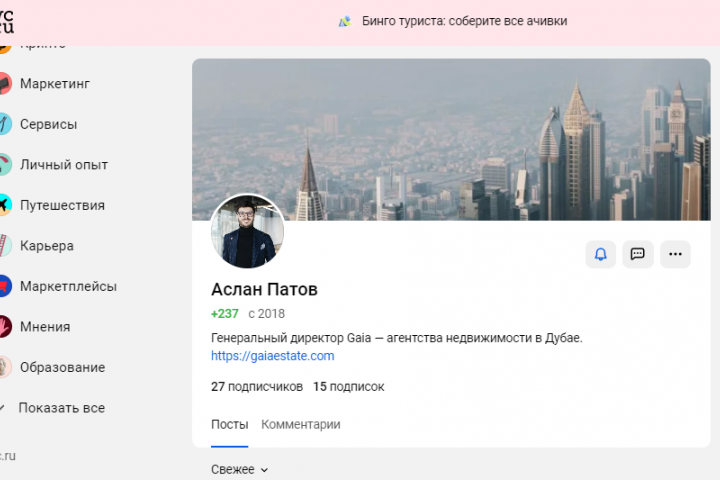Image resolution: width=720 pixels, height=480 pixels.
Task: Click the Бинго туриста banner icon
Action: pyautogui.click(x=345, y=21)
